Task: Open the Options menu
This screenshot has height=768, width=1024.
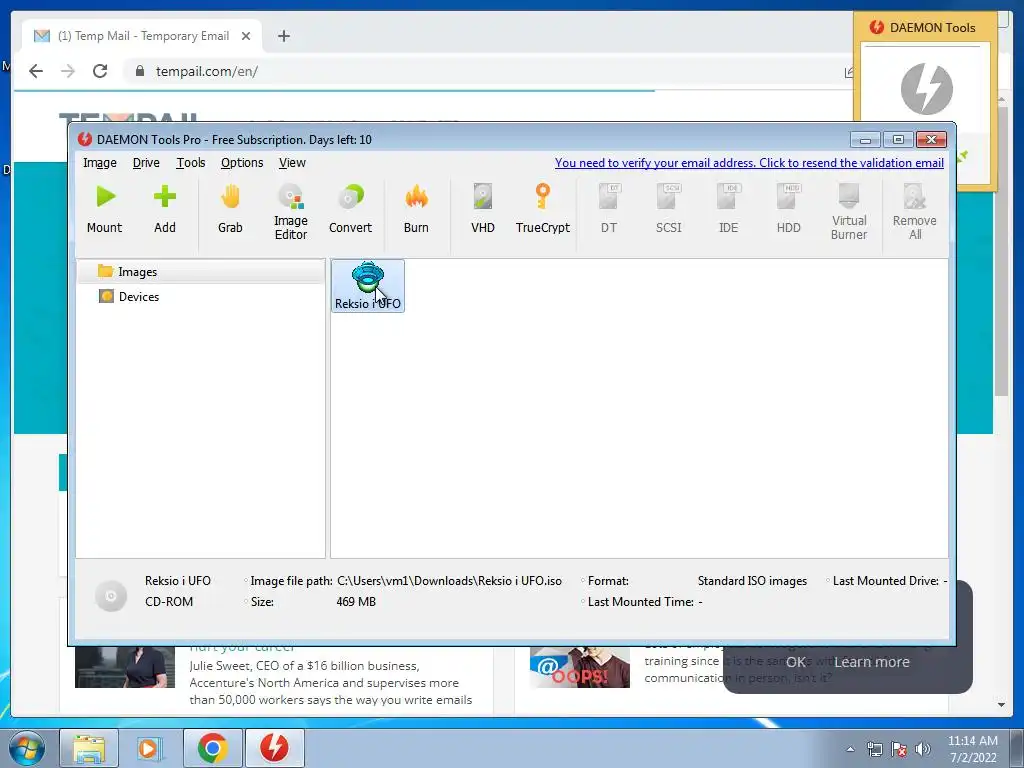Action: pos(242,163)
